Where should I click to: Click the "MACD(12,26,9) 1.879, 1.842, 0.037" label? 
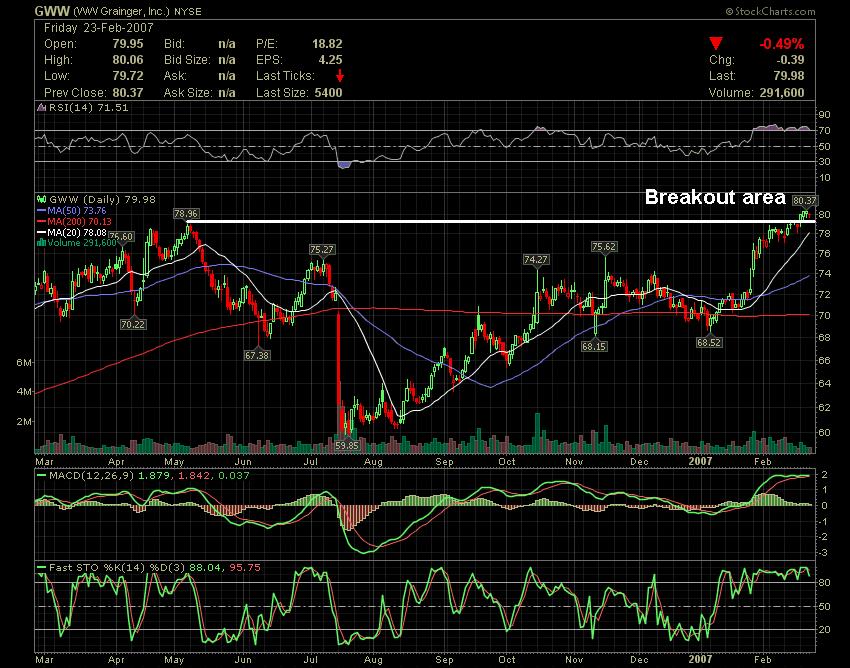149,476
